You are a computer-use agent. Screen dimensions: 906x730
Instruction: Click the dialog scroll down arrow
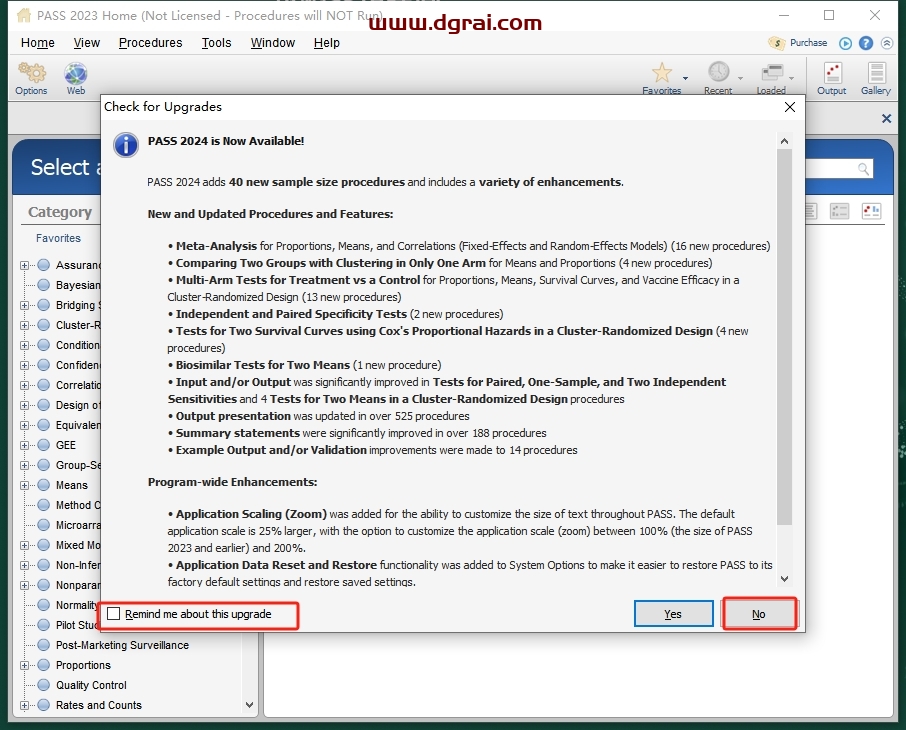tap(784, 579)
